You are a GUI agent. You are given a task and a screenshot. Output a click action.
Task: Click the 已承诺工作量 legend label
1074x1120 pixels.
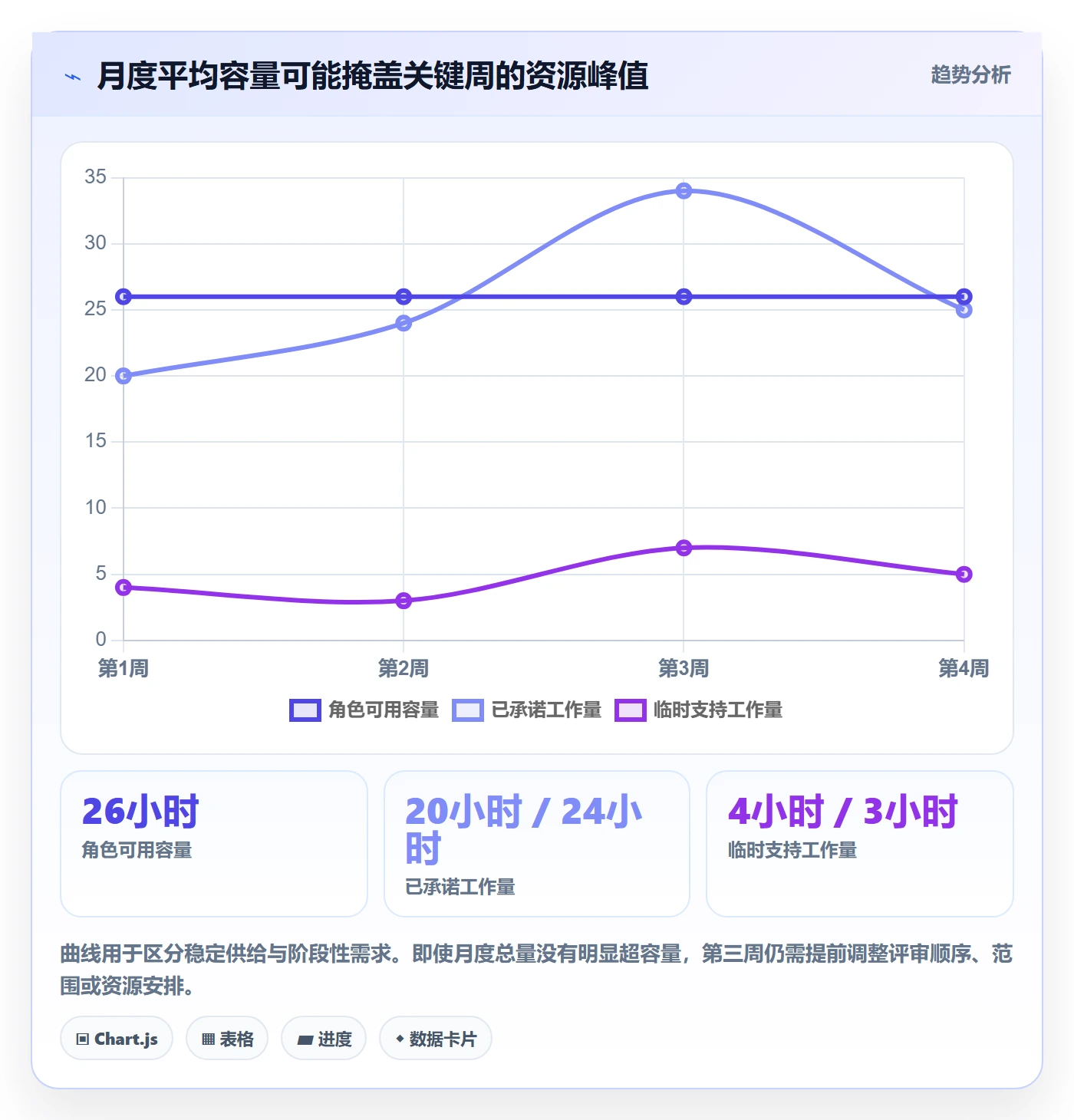[x=546, y=710]
